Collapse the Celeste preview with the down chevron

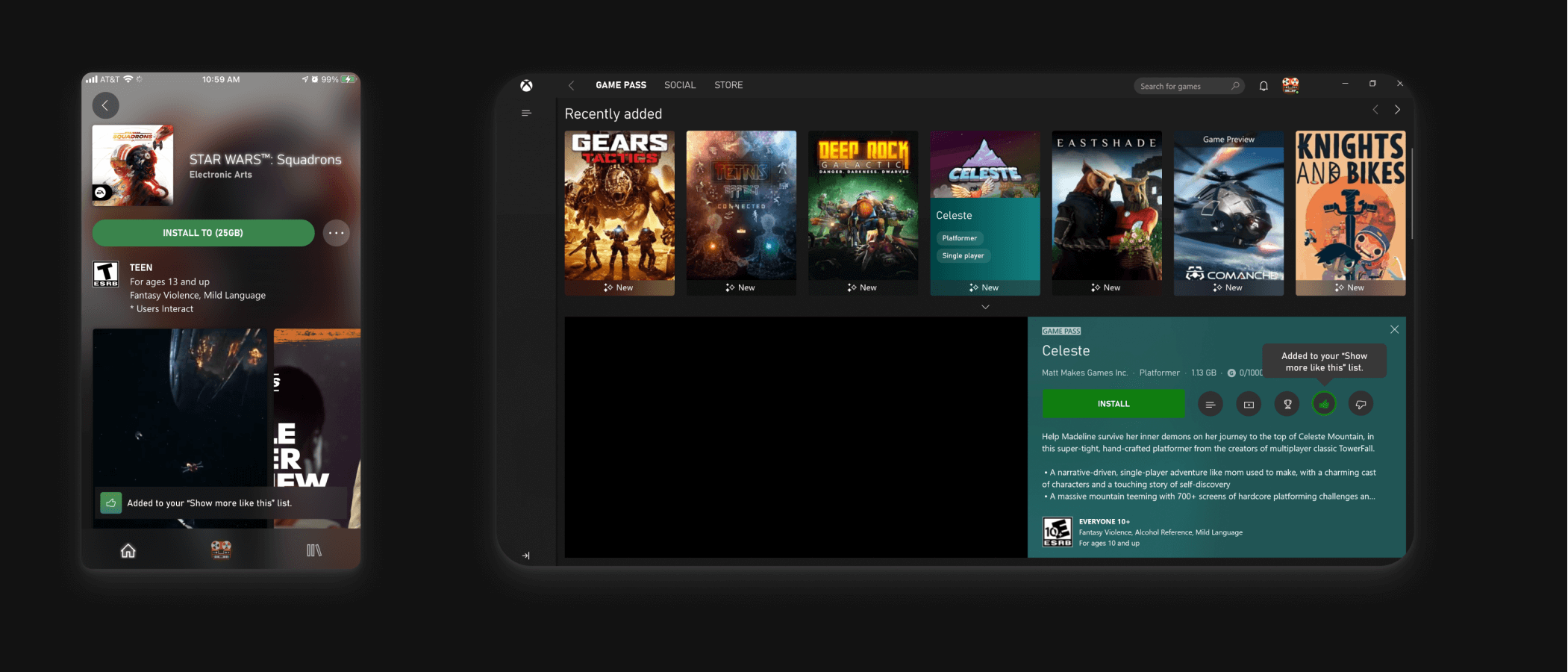(x=985, y=307)
